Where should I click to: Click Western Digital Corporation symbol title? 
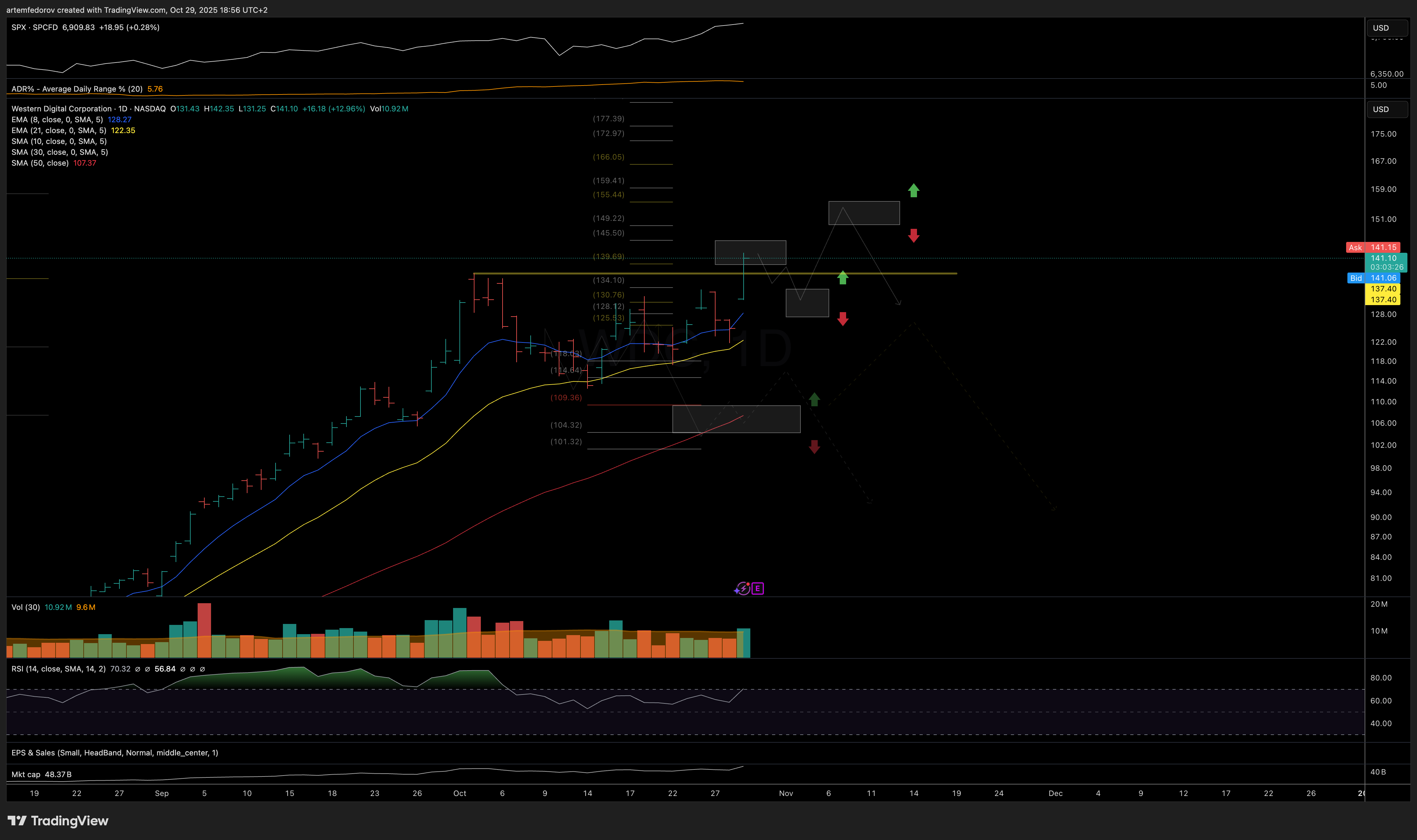[62, 109]
